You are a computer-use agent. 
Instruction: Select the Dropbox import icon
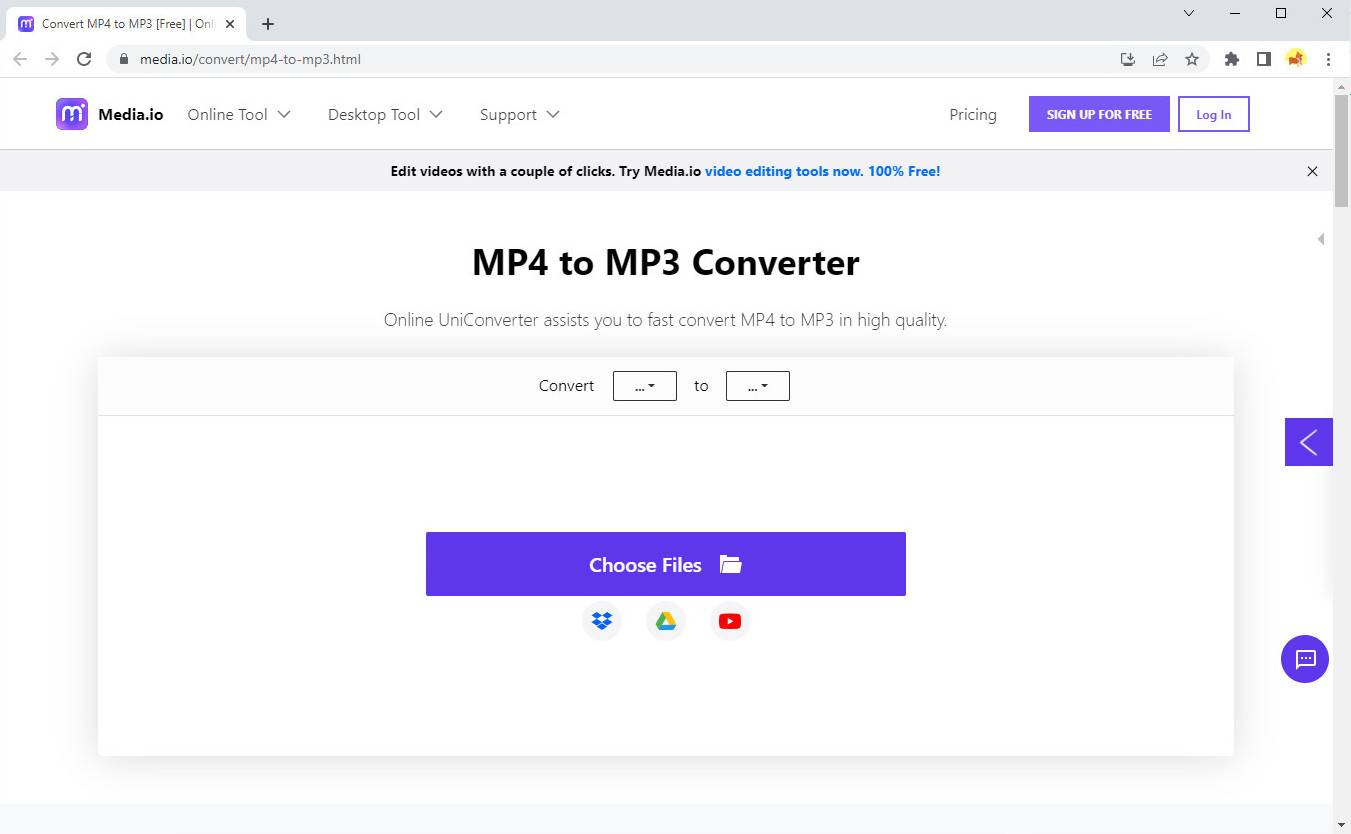click(x=602, y=621)
